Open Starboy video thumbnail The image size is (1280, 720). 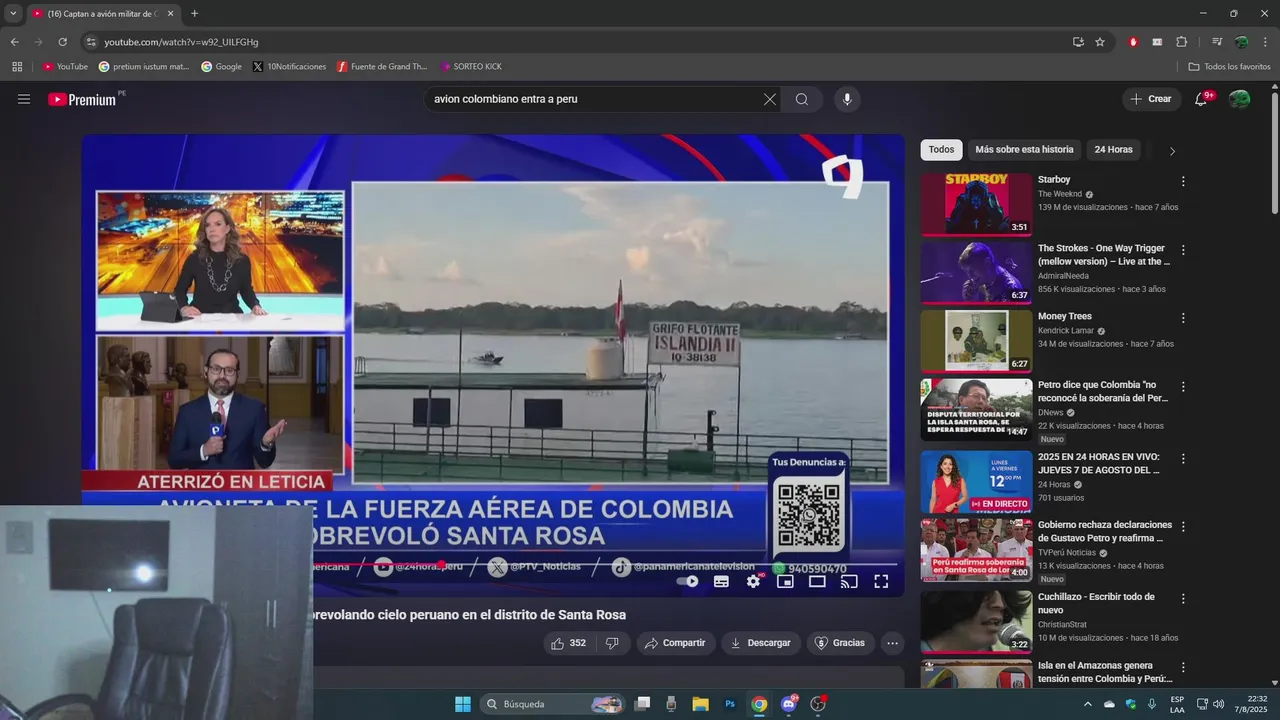[976, 204]
